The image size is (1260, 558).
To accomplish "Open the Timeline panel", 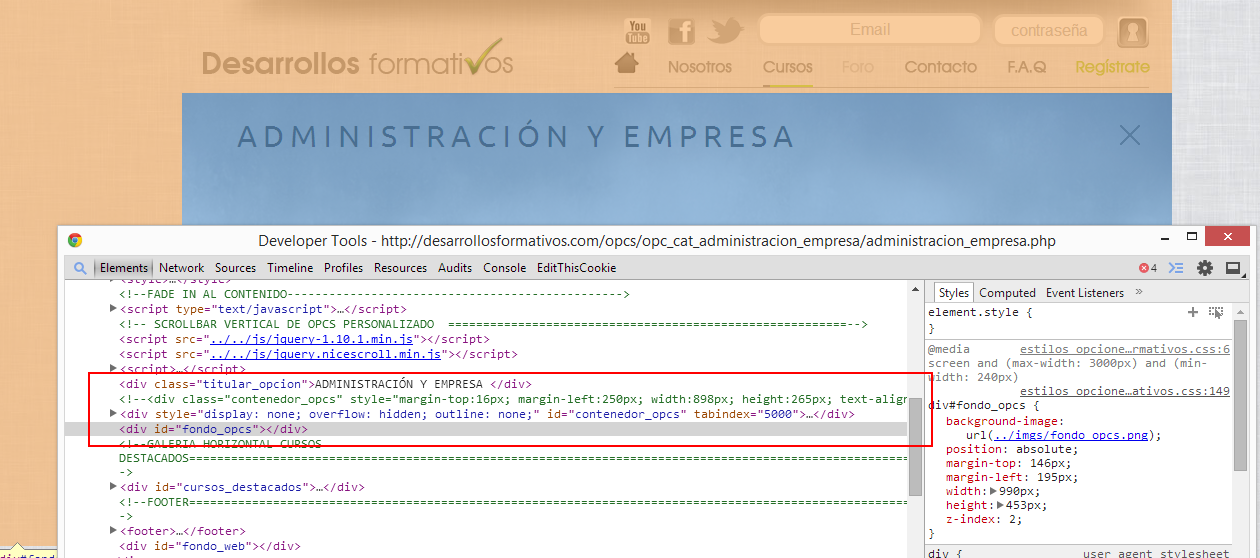I will pyautogui.click(x=290, y=268).
